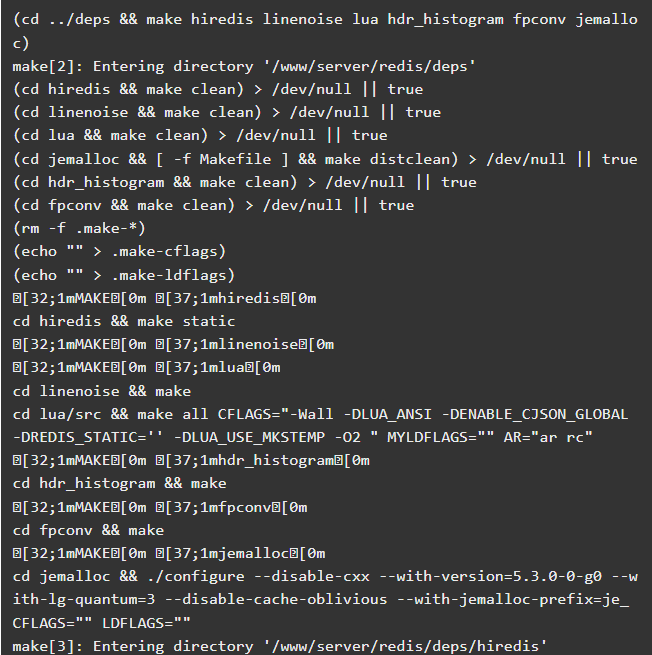Click the MAKE linenoise escape-code line

point(173,344)
